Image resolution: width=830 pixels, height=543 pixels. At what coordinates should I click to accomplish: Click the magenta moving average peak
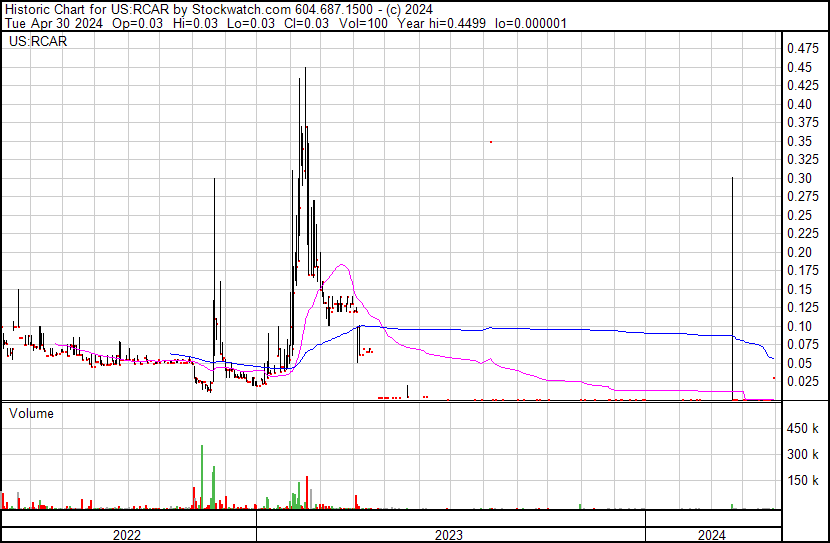click(x=343, y=265)
